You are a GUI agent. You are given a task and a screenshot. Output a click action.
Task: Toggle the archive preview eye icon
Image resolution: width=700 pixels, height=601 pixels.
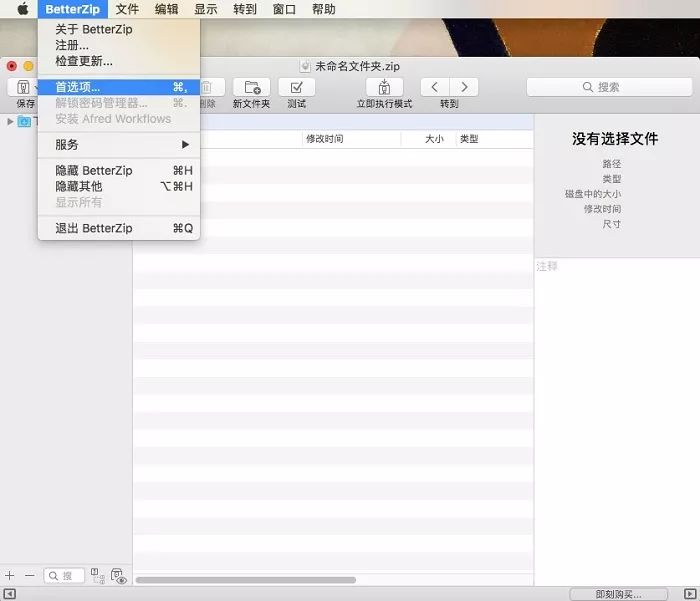[x=119, y=576]
